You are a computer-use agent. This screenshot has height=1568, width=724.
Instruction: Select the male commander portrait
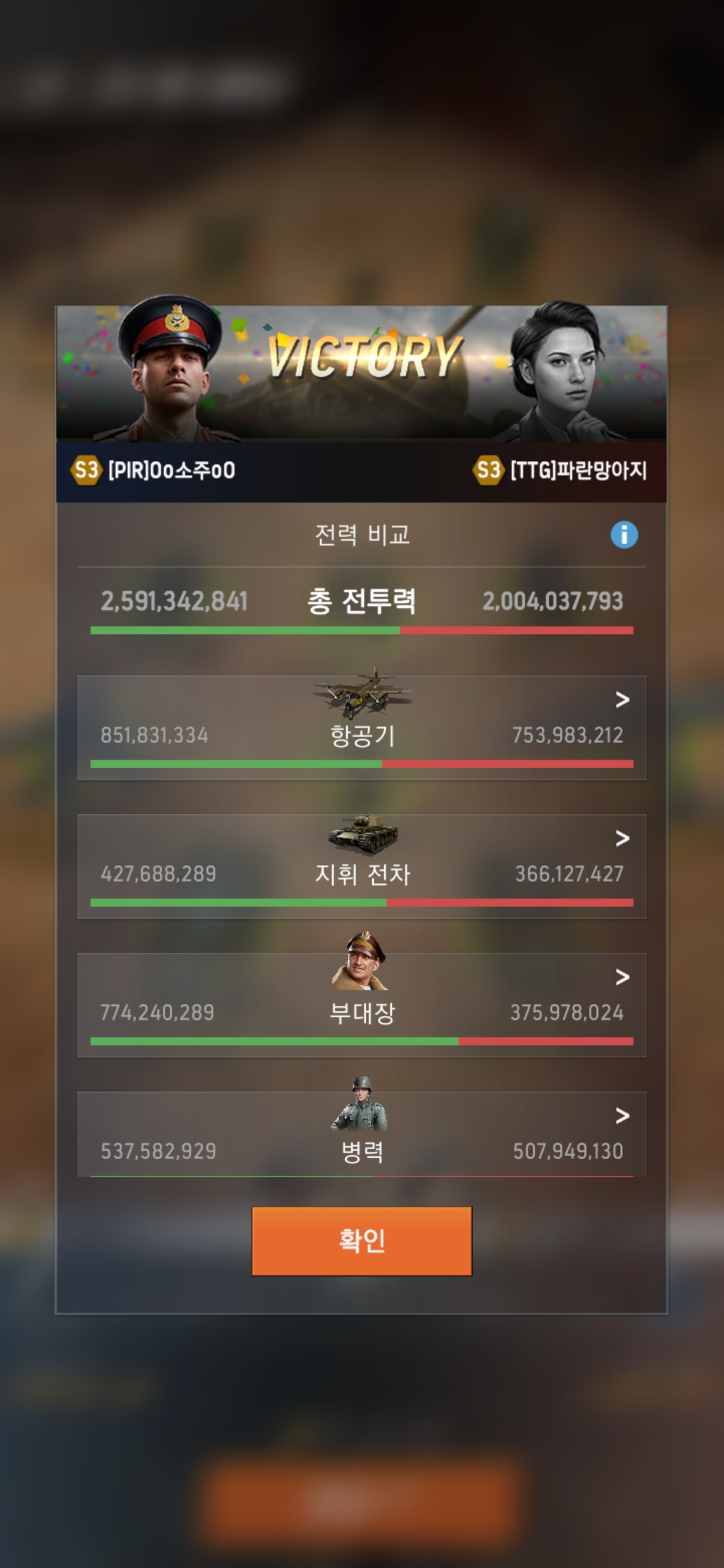pos(171,367)
